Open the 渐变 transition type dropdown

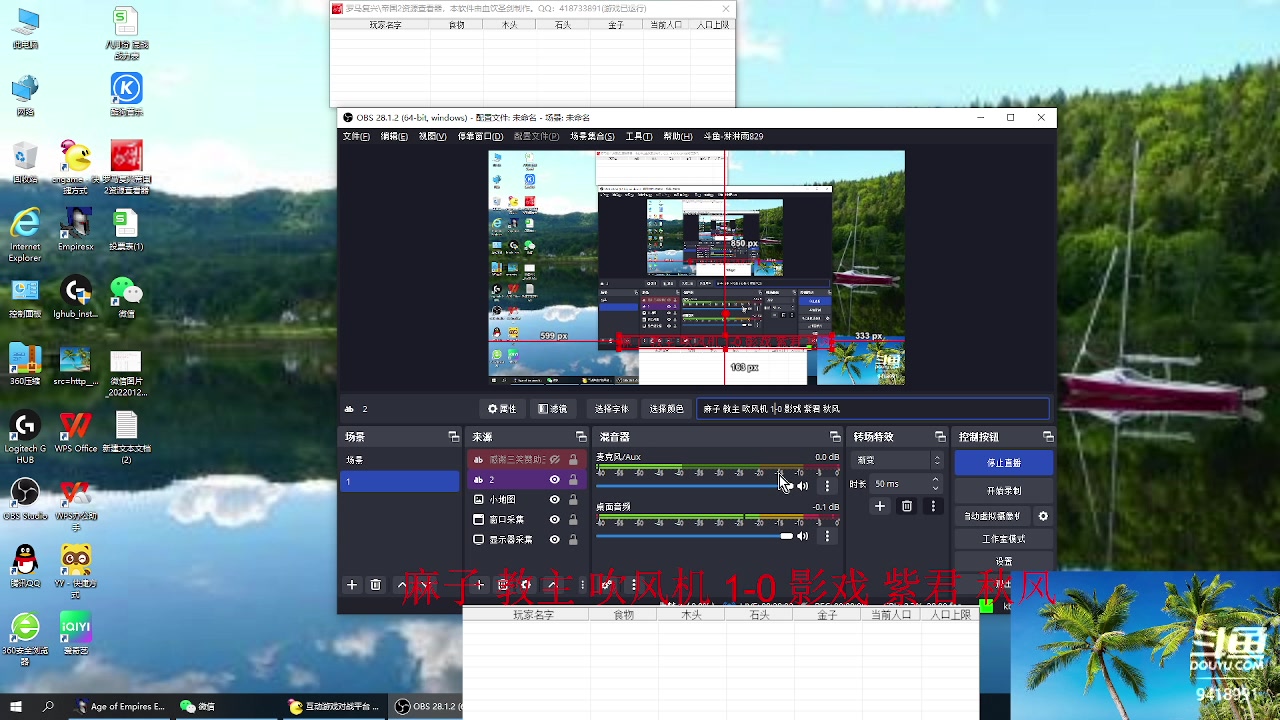coord(897,460)
